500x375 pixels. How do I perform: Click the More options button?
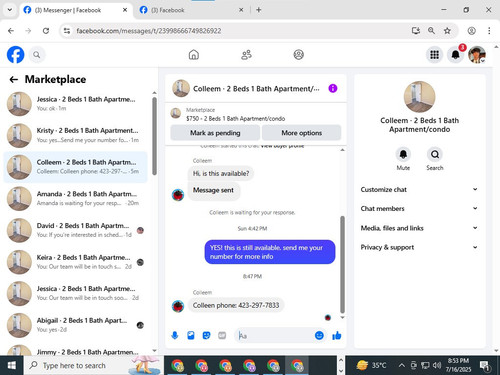(301, 133)
